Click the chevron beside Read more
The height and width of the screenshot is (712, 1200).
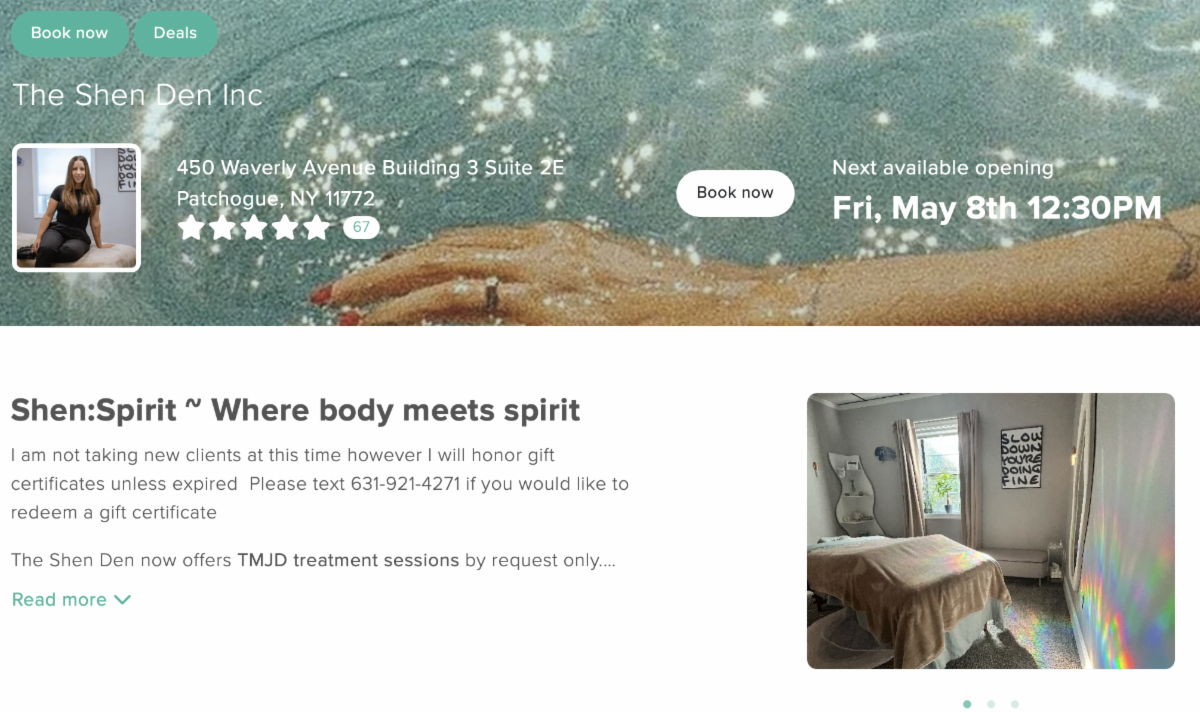click(122, 600)
